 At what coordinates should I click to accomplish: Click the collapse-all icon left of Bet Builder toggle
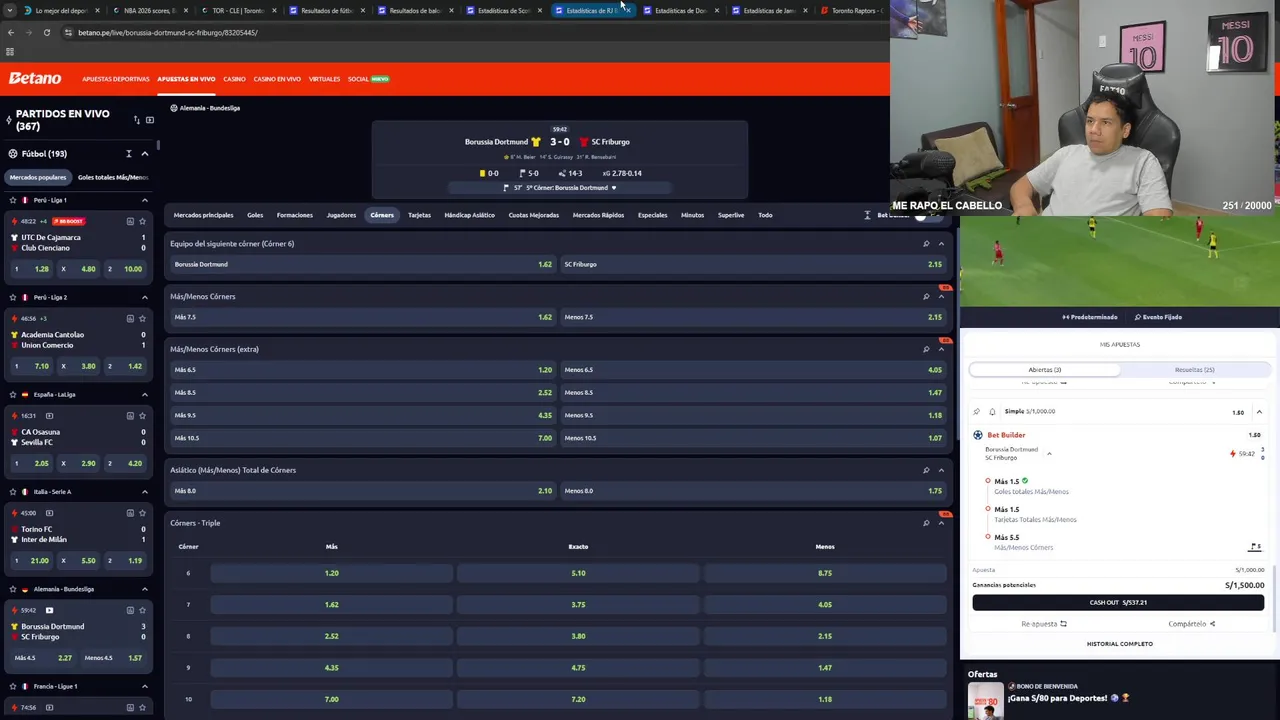coord(867,215)
